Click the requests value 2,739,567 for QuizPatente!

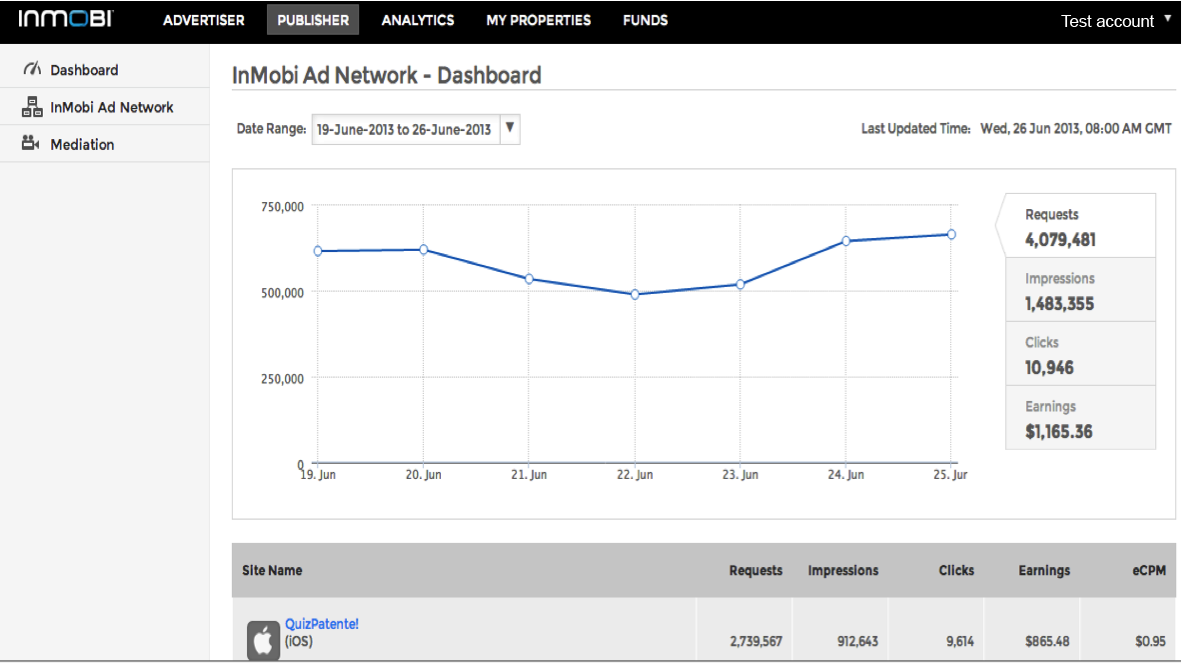coord(755,641)
